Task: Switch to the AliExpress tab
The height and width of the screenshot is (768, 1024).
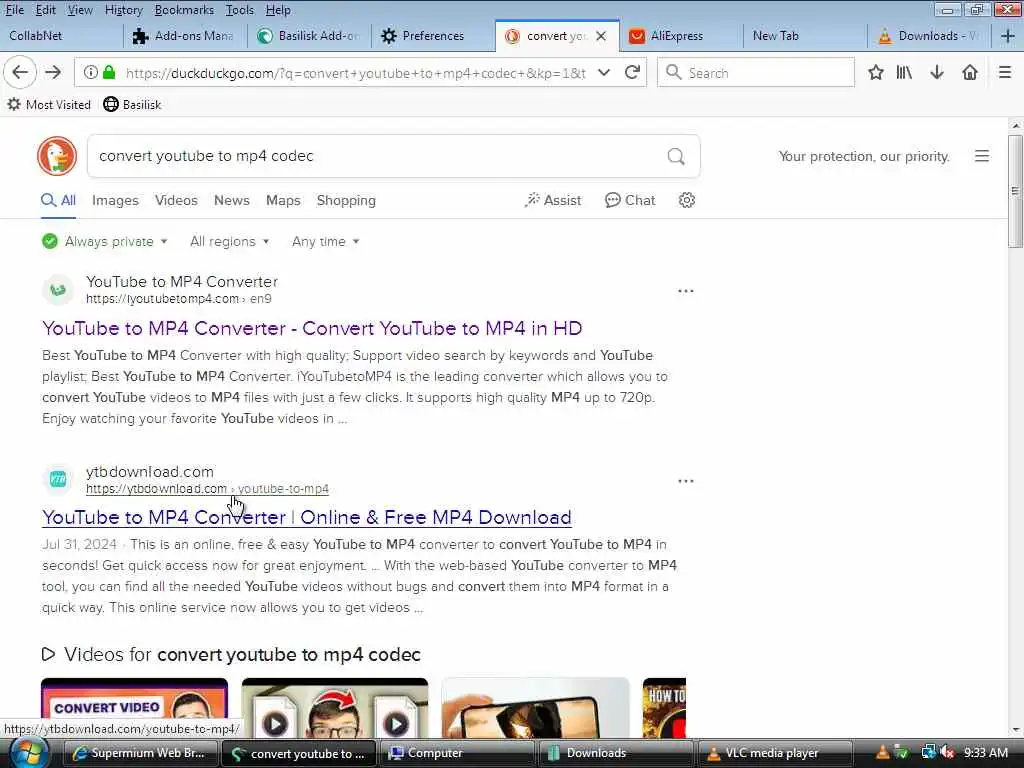Action: [x=680, y=36]
